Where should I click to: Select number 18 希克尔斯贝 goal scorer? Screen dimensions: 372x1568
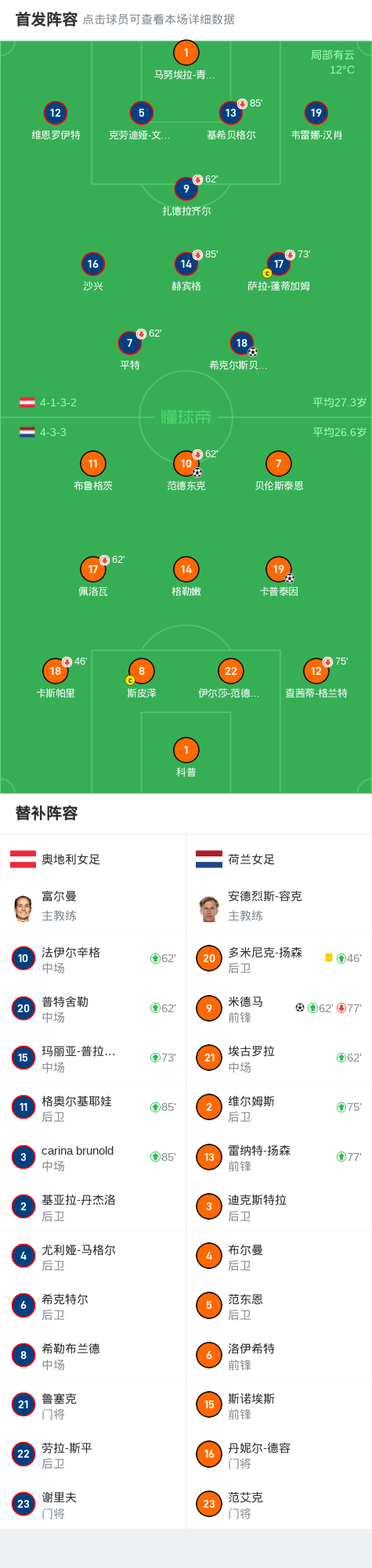[242, 343]
